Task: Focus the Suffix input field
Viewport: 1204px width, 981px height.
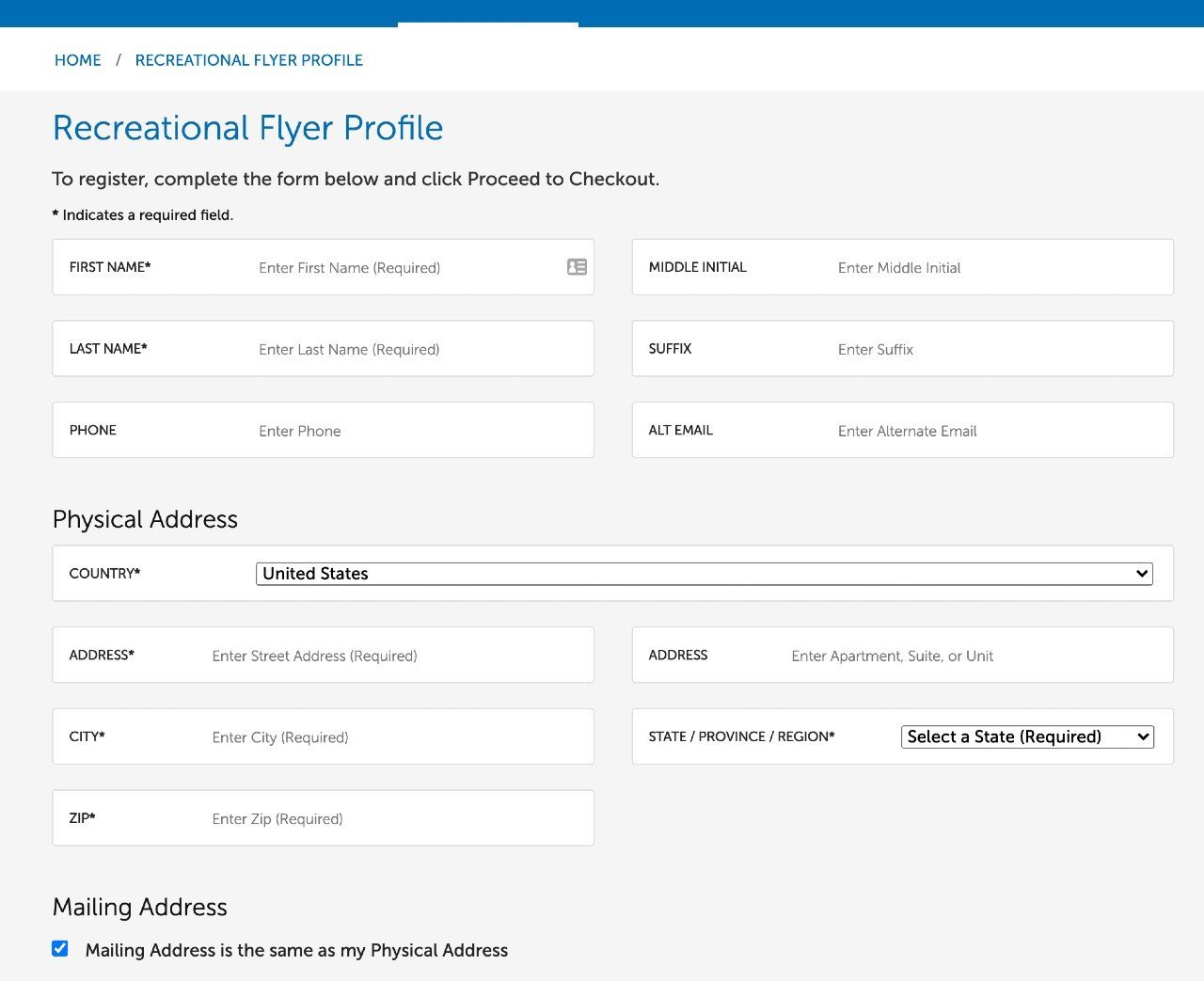Action: (997, 349)
